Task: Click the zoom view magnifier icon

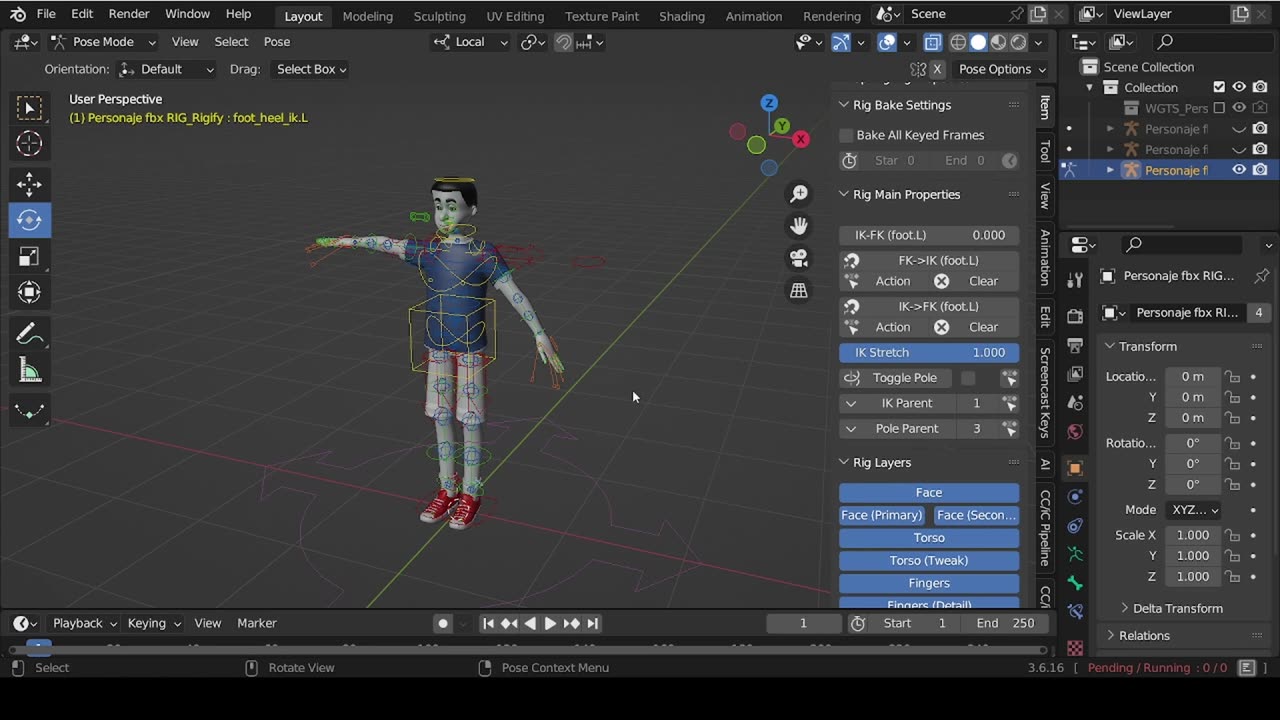Action: click(x=799, y=194)
